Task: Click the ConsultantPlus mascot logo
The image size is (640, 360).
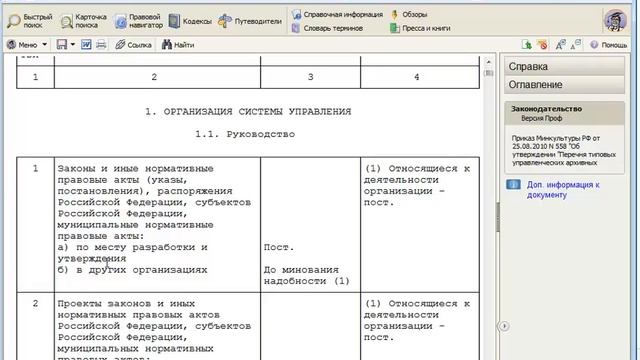Action: (x=615, y=20)
